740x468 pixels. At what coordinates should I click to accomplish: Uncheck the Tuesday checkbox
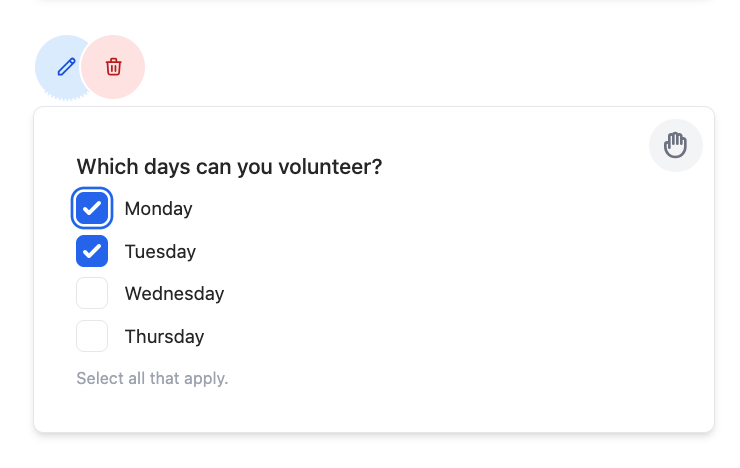tap(92, 251)
